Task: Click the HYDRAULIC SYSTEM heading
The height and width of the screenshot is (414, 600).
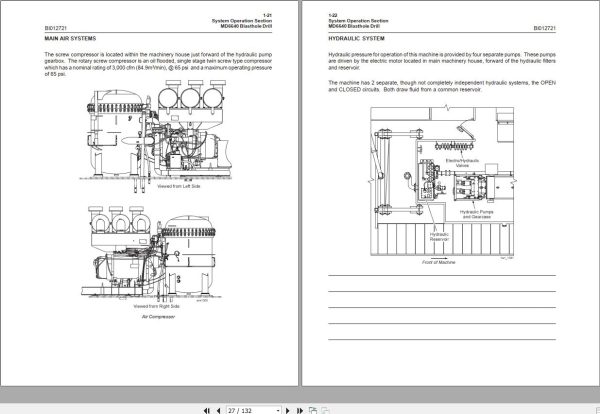Action: tap(356, 39)
